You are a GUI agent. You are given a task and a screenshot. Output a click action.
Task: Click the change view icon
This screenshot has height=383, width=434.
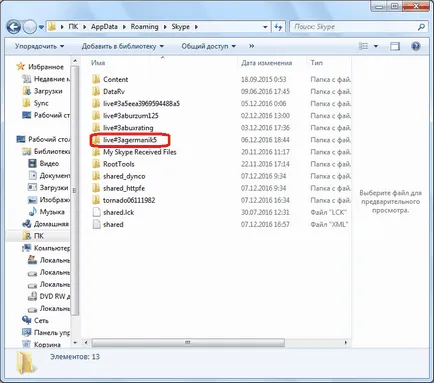pyautogui.click(x=363, y=46)
